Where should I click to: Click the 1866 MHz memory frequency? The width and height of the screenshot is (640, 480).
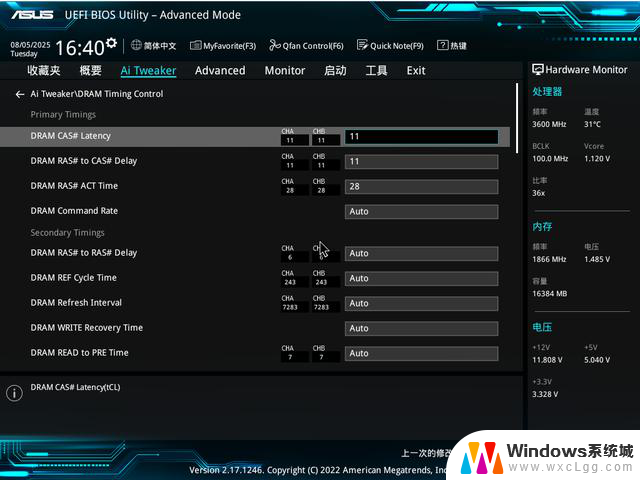[x=549, y=260]
